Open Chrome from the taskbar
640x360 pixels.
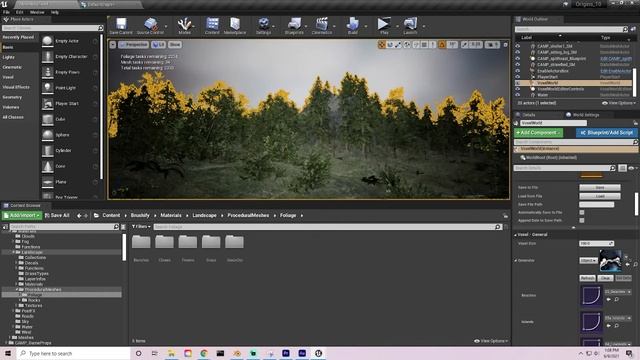click(204, 353)
